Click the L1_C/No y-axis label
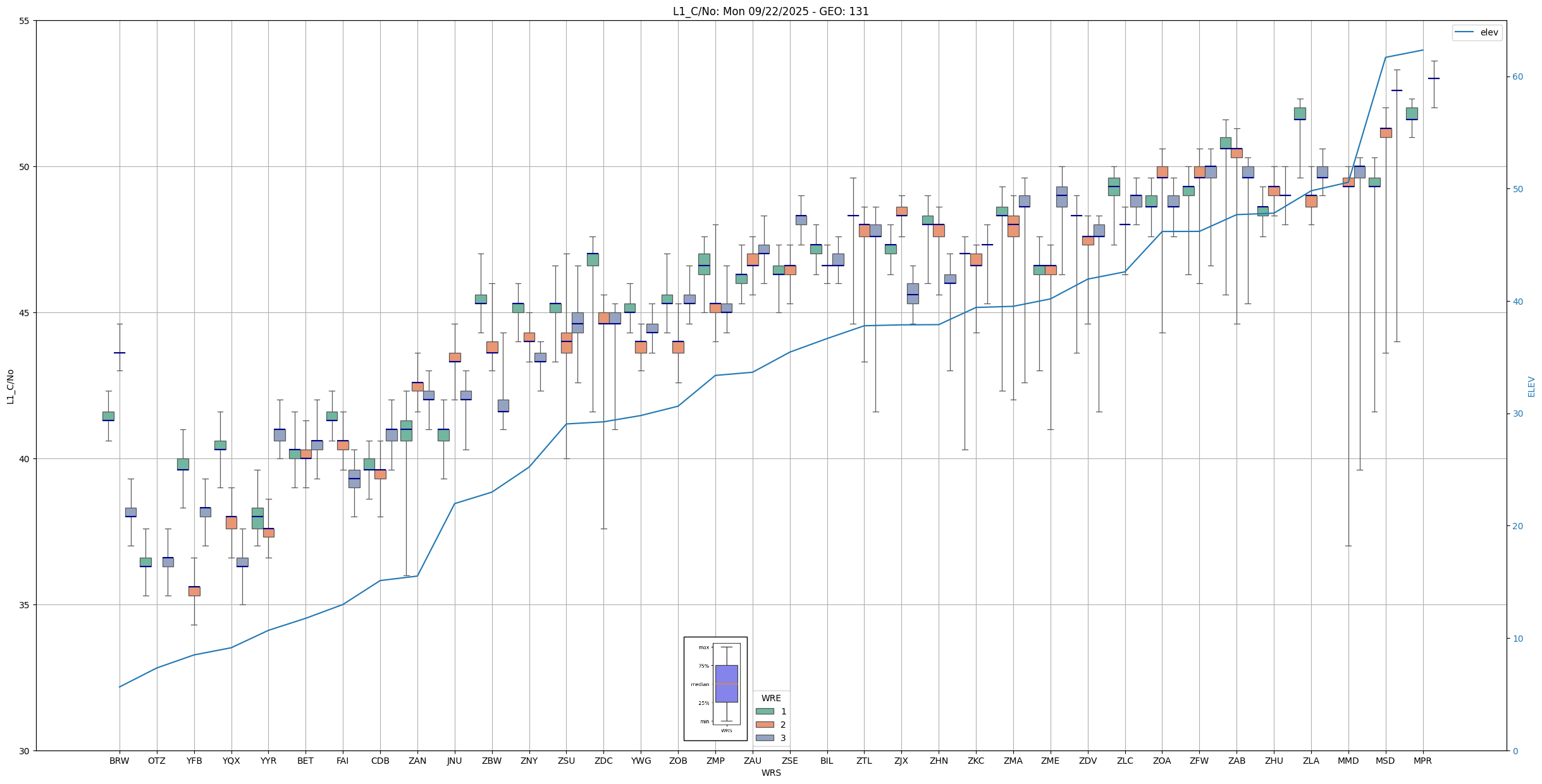The height and width of the screenshot is (784, 1542). click(x=10, y=386)
